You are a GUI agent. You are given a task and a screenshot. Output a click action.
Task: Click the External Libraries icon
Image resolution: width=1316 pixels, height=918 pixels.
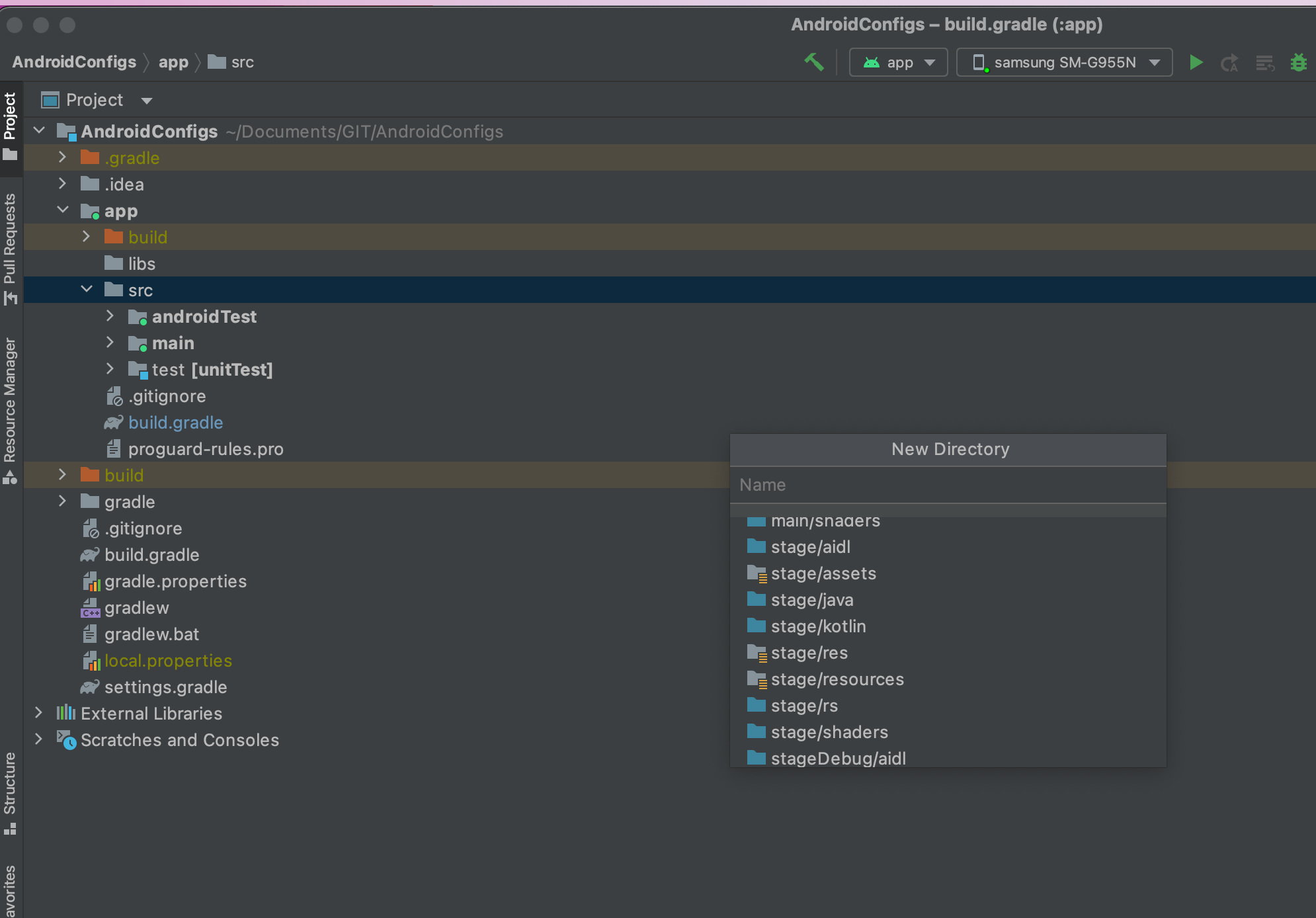[x=66, y=712]
